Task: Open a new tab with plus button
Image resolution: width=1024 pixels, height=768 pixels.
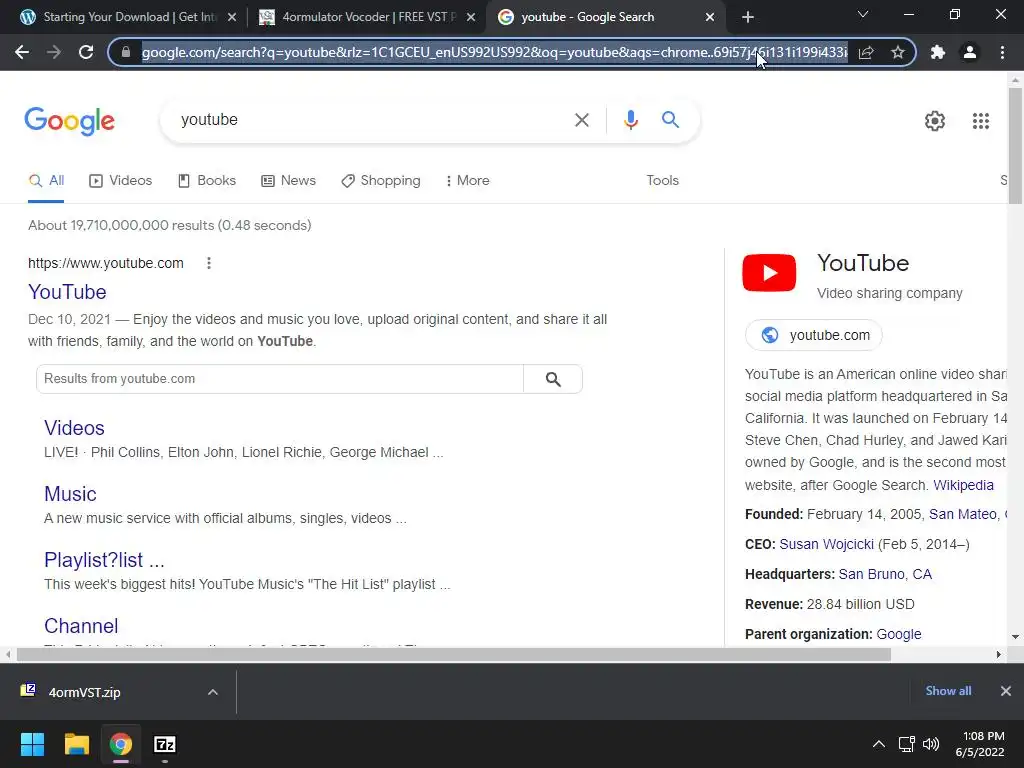Action: (748, 17)
